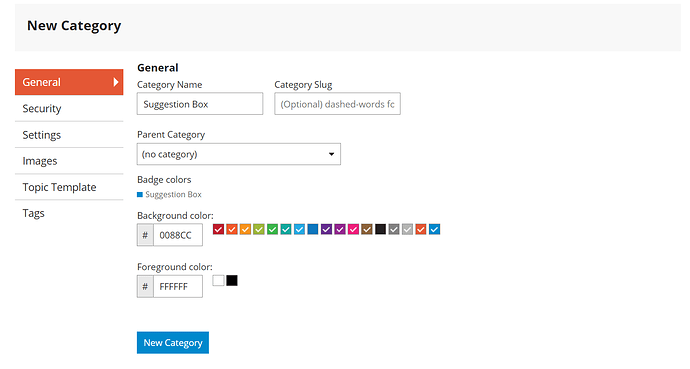The height and width of the screenshot is (369, 690).
Task: Choose the deep indigo-purple background swatch
Action: pos(327,229)
